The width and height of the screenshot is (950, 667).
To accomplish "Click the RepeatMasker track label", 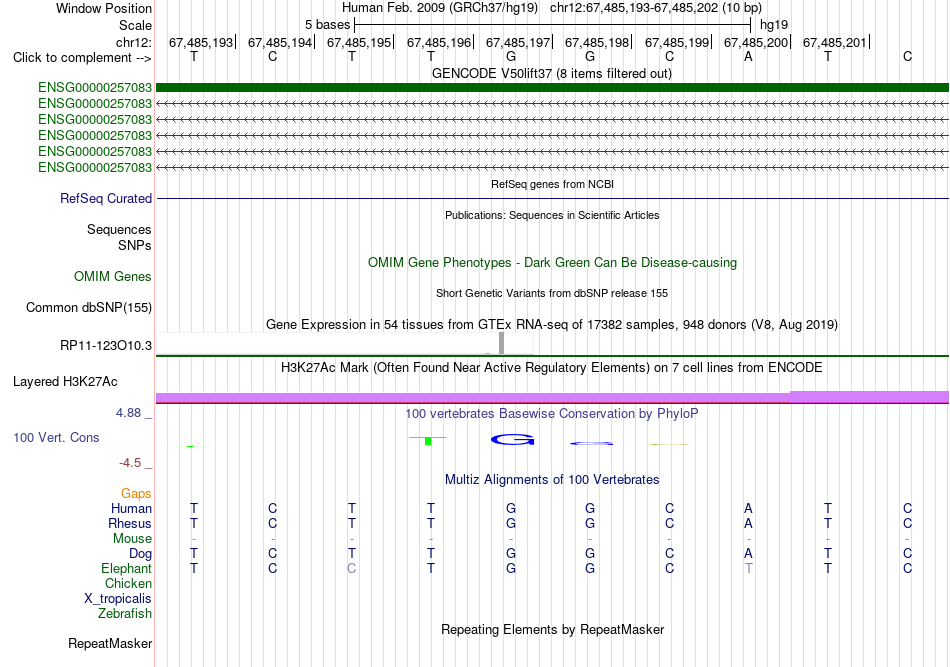I will point(110,643).
